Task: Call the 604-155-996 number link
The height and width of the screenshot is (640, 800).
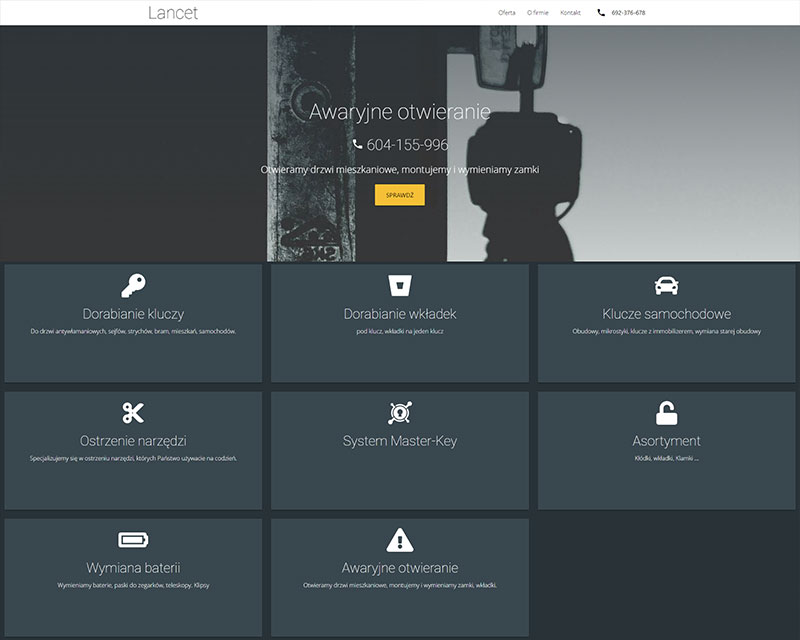Action: [x=406, y=144]
